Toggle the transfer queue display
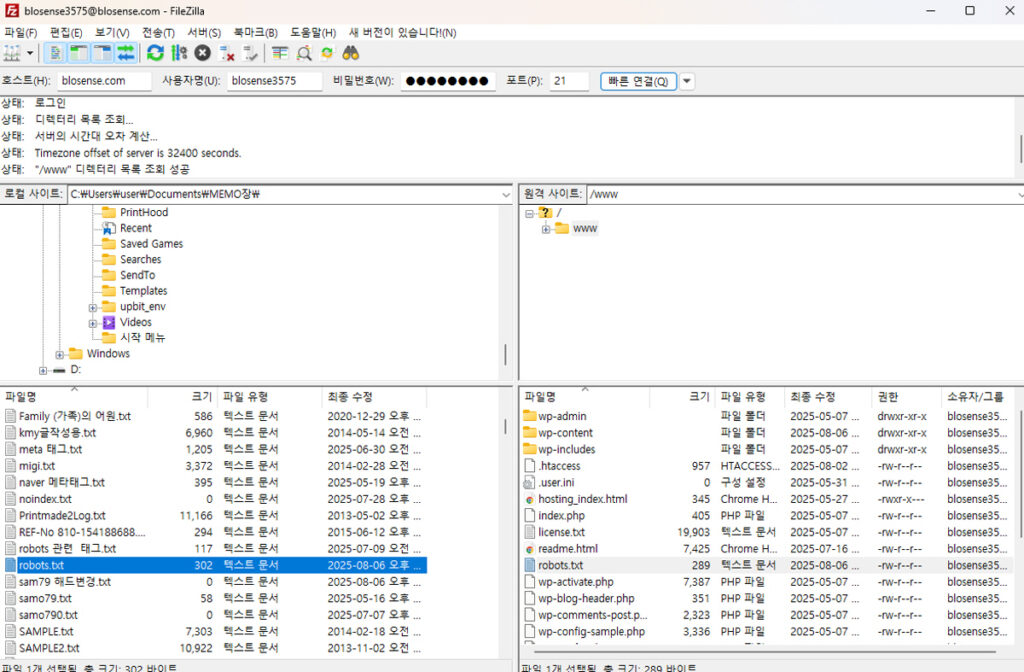1024x672 pixels. pyautogui.click(x=126, y=54)
